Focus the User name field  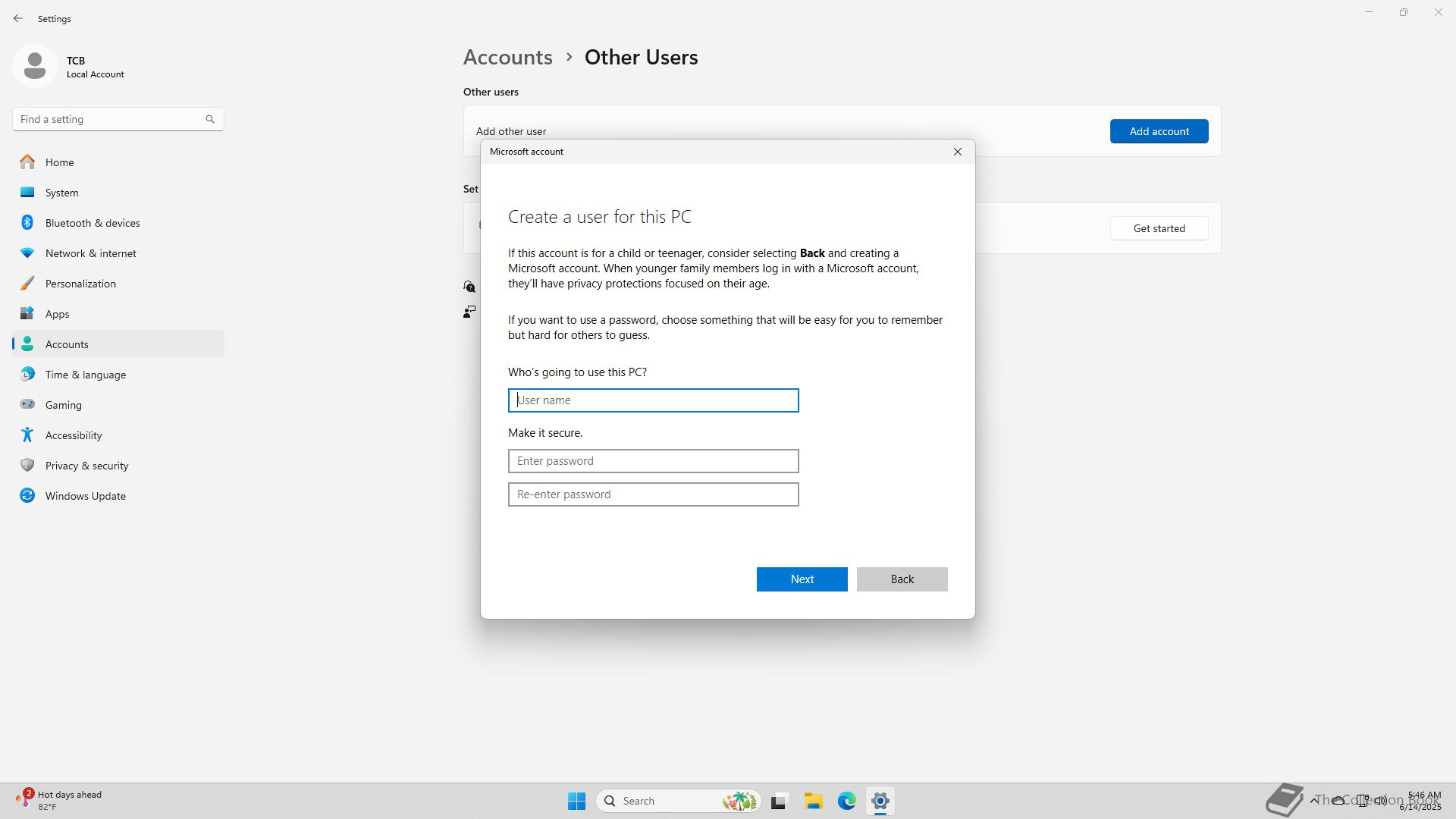pos(653,400)
